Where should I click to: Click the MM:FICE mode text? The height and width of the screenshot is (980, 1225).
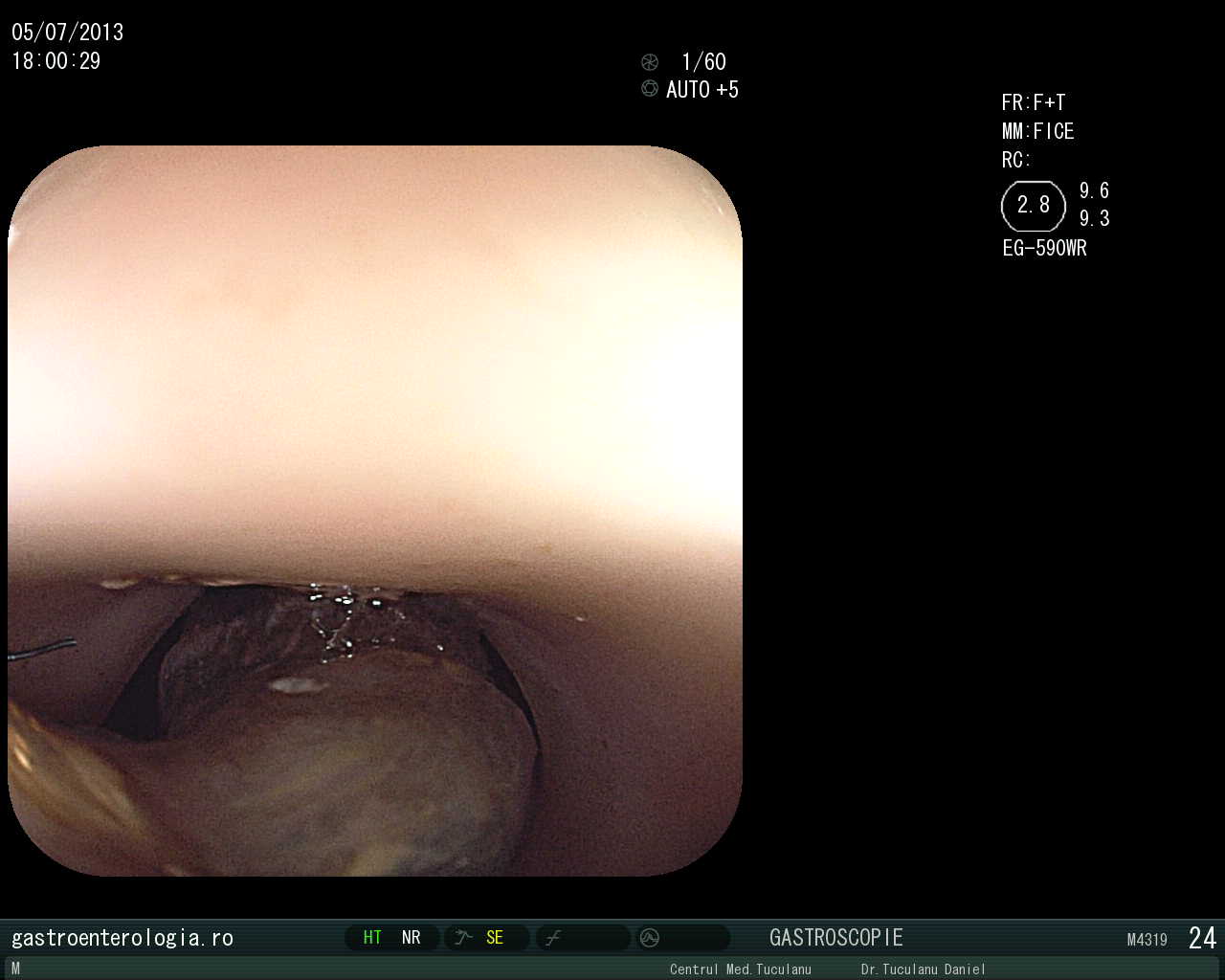click(x=1038, y=131)
